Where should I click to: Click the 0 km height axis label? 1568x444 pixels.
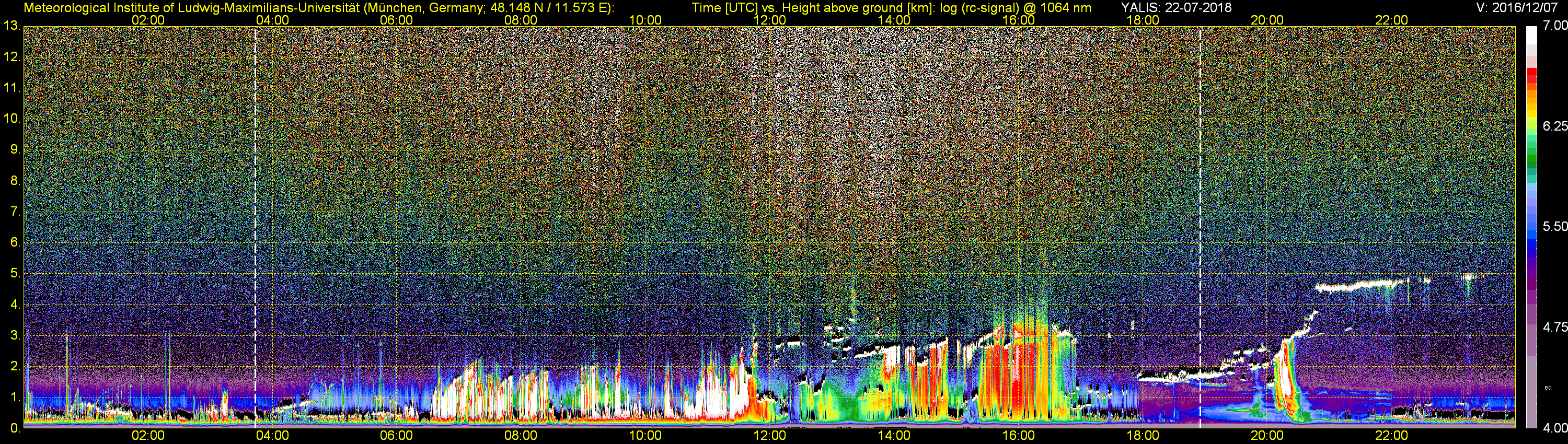[15, 428]
